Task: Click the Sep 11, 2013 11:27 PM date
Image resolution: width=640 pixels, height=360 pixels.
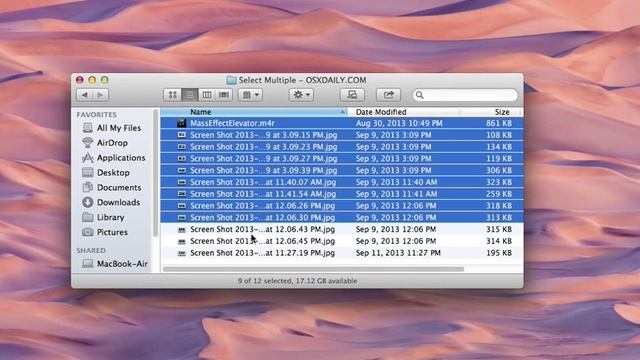Action: 398,253
